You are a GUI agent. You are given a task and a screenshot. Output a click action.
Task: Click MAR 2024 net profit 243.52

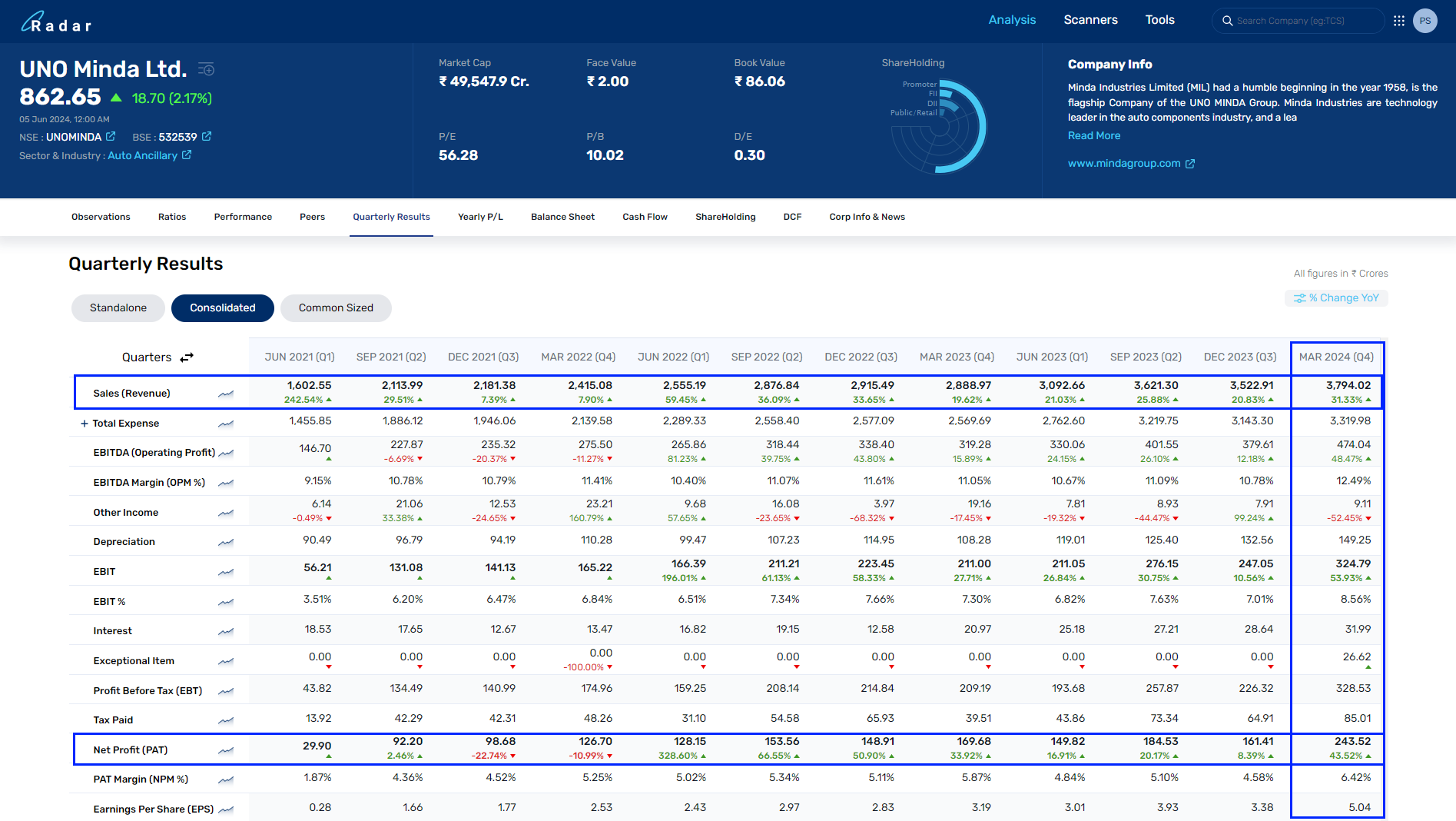click(1352, 741)
